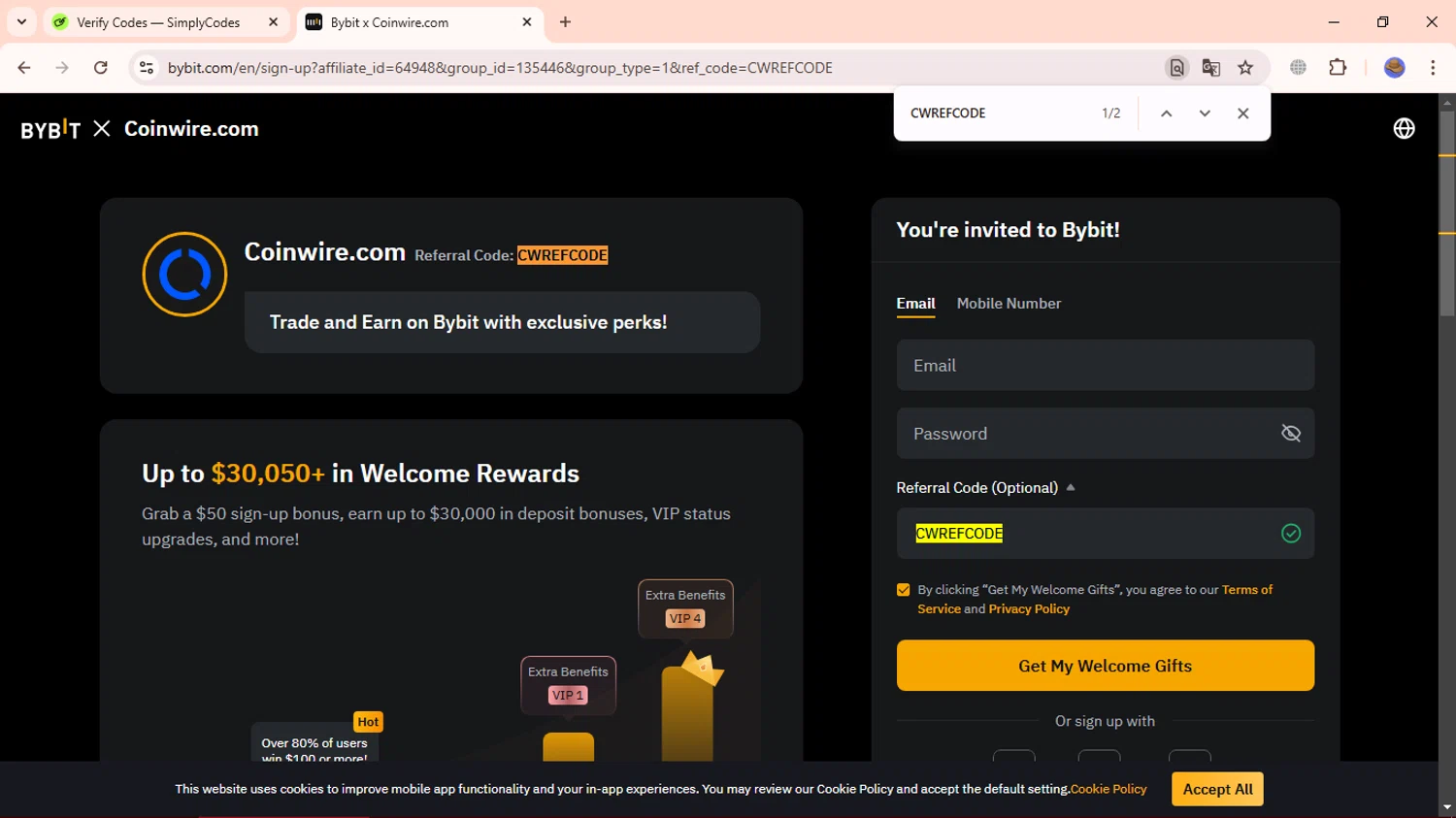Click the browser back arrow

click(24, 68)
